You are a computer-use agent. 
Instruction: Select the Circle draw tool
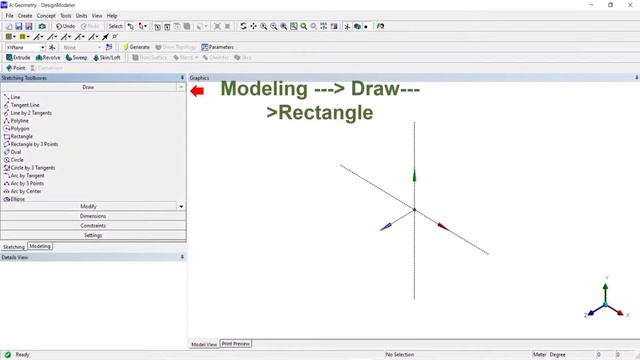pyautogui.click(x=13, y=160)
